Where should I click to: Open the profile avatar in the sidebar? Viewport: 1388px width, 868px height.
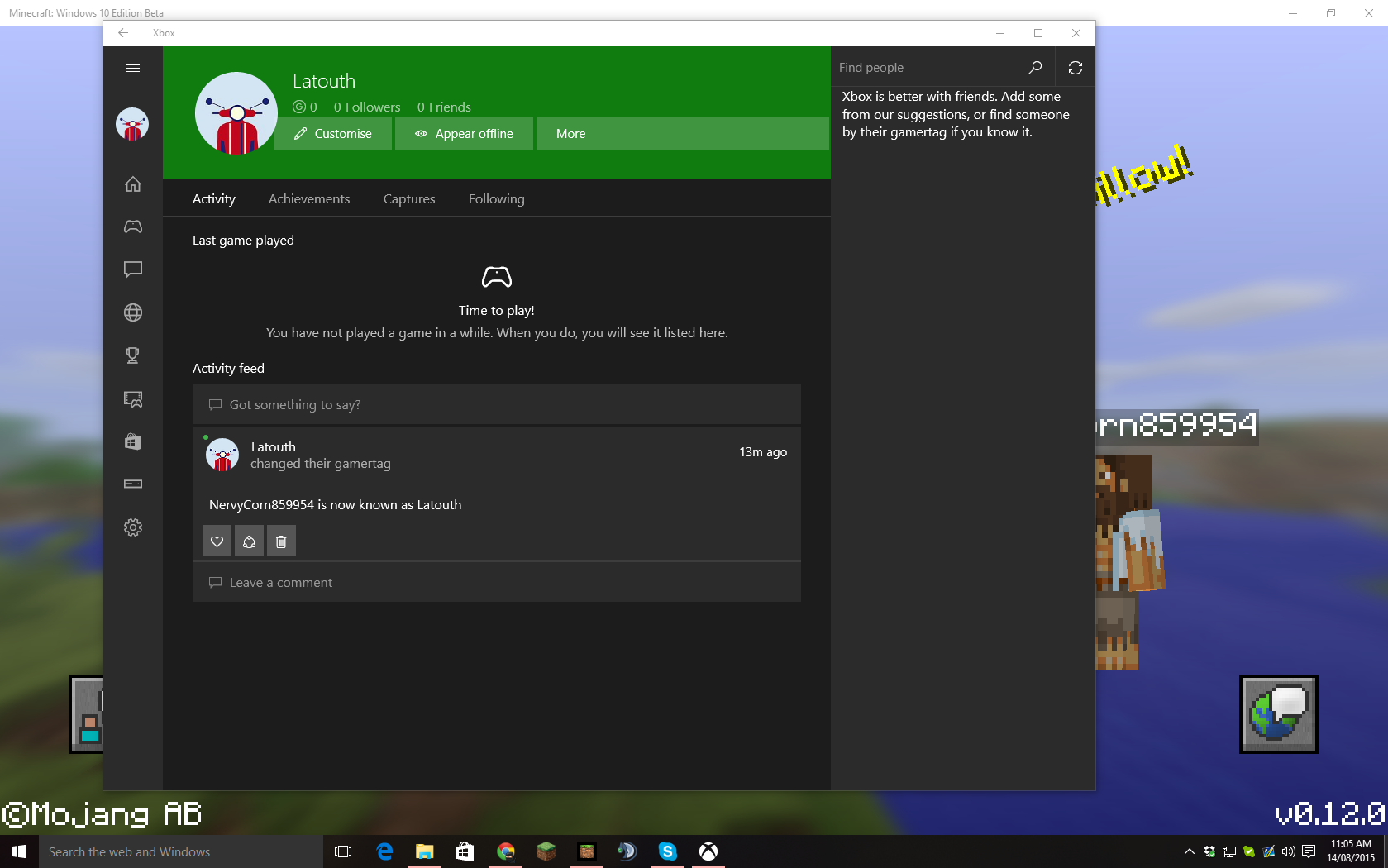tap(132, 124)
